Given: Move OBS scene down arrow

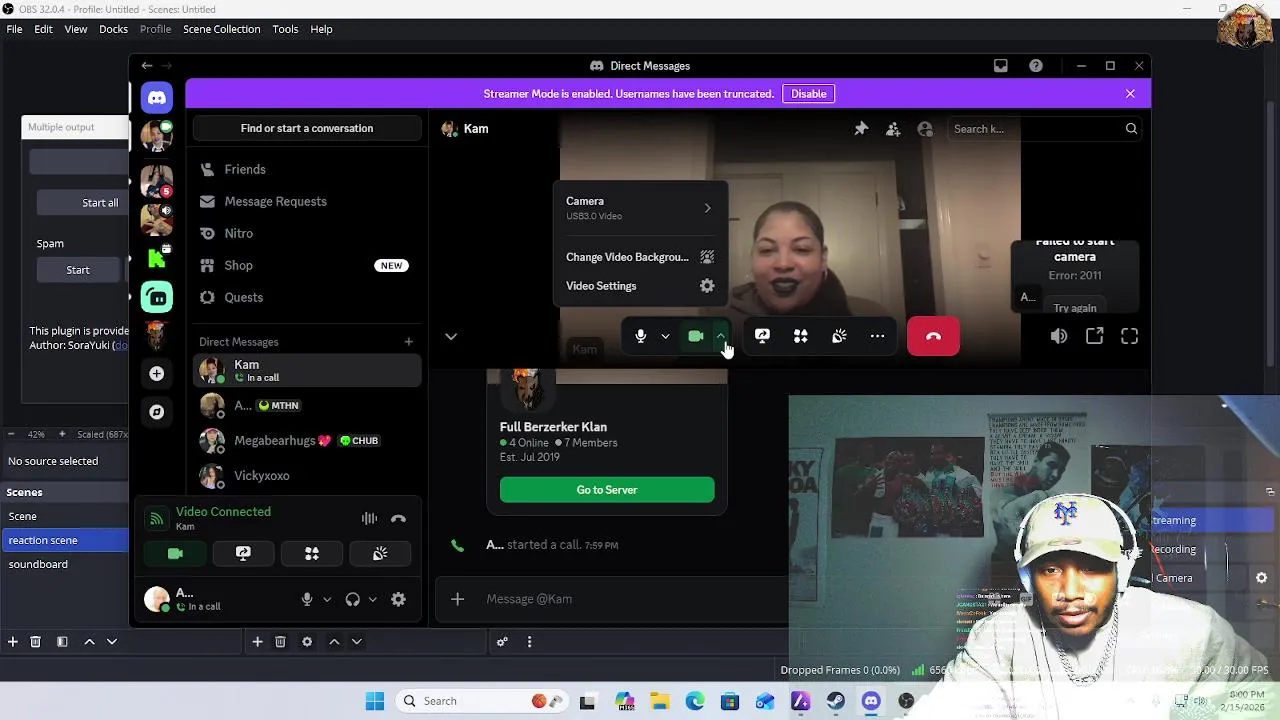Looking at the screenshot, I should pyautogui.click(x=112, y=642).
